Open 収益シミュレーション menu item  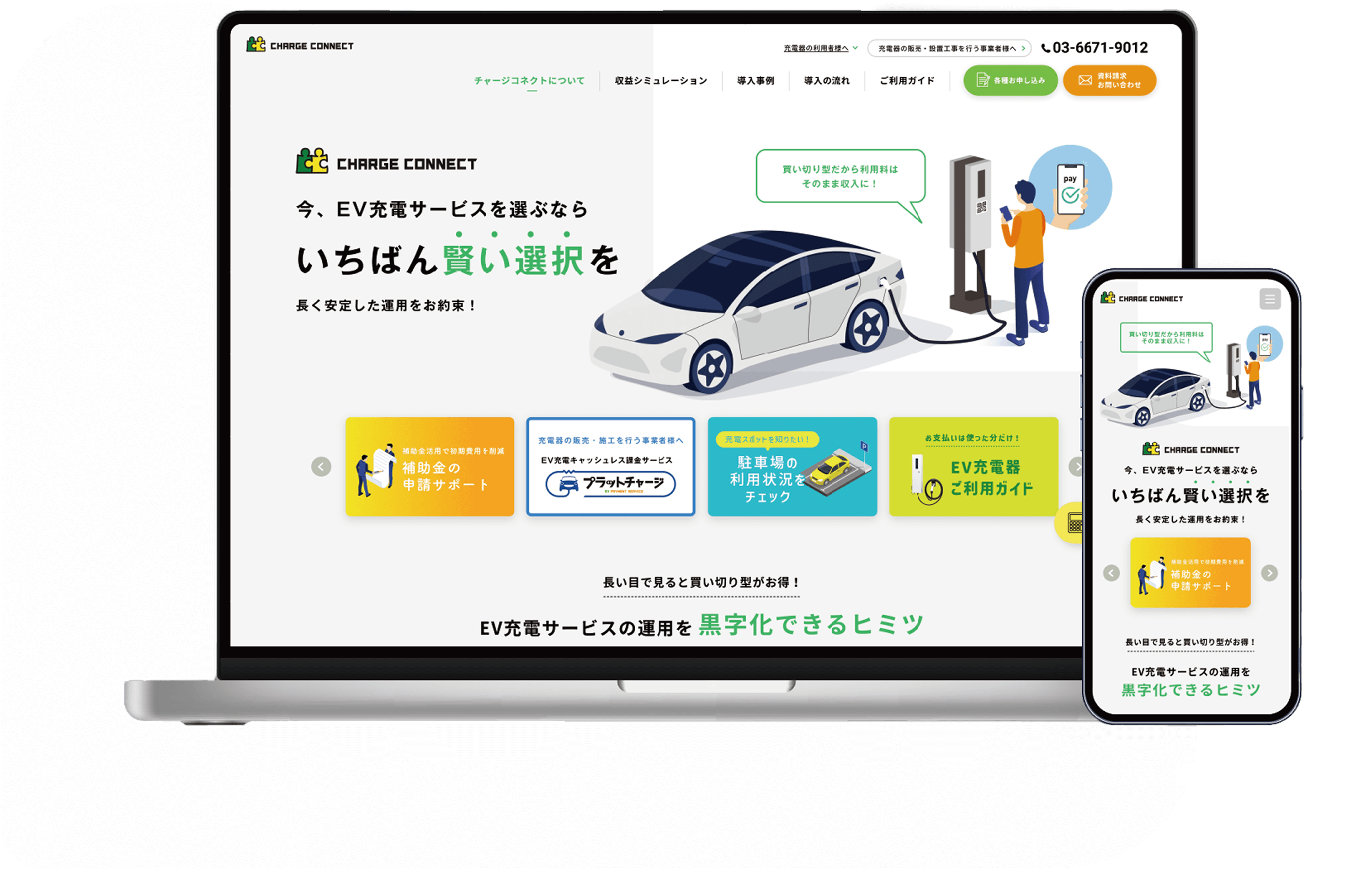pos(661,81)
